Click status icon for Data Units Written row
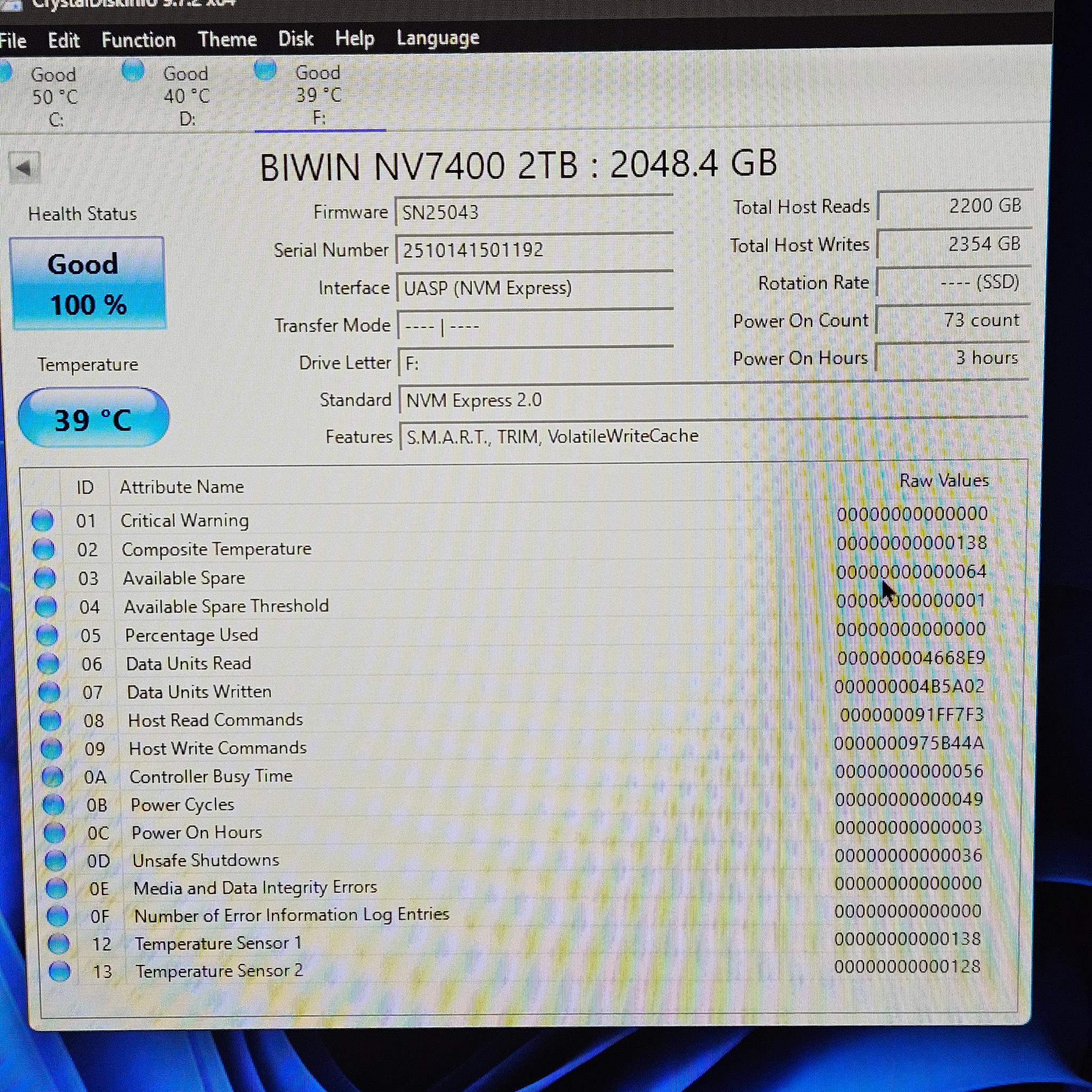The width and height of the screenshot is (1092, 1092). (x=49, y=692)
